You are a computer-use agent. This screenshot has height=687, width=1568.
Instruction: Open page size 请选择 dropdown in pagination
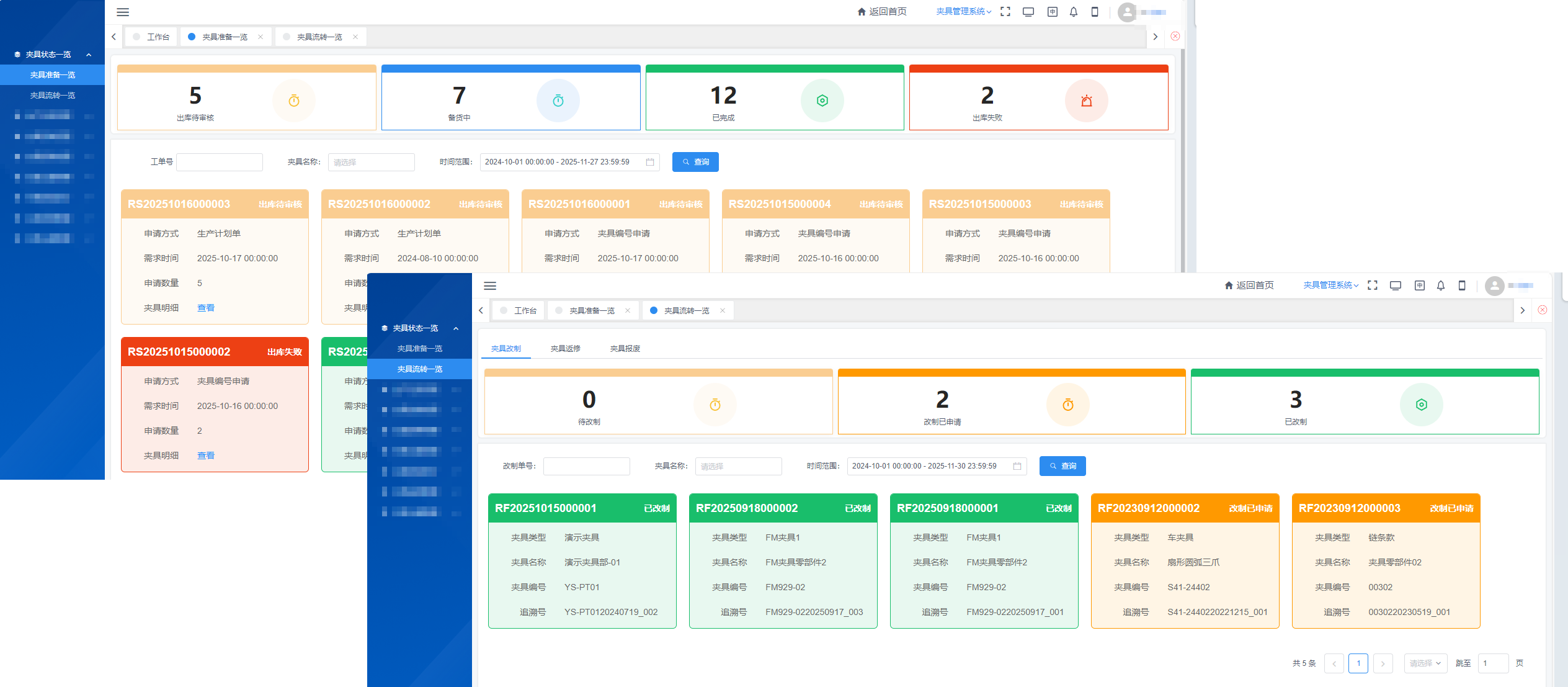tap(1425, 663)
